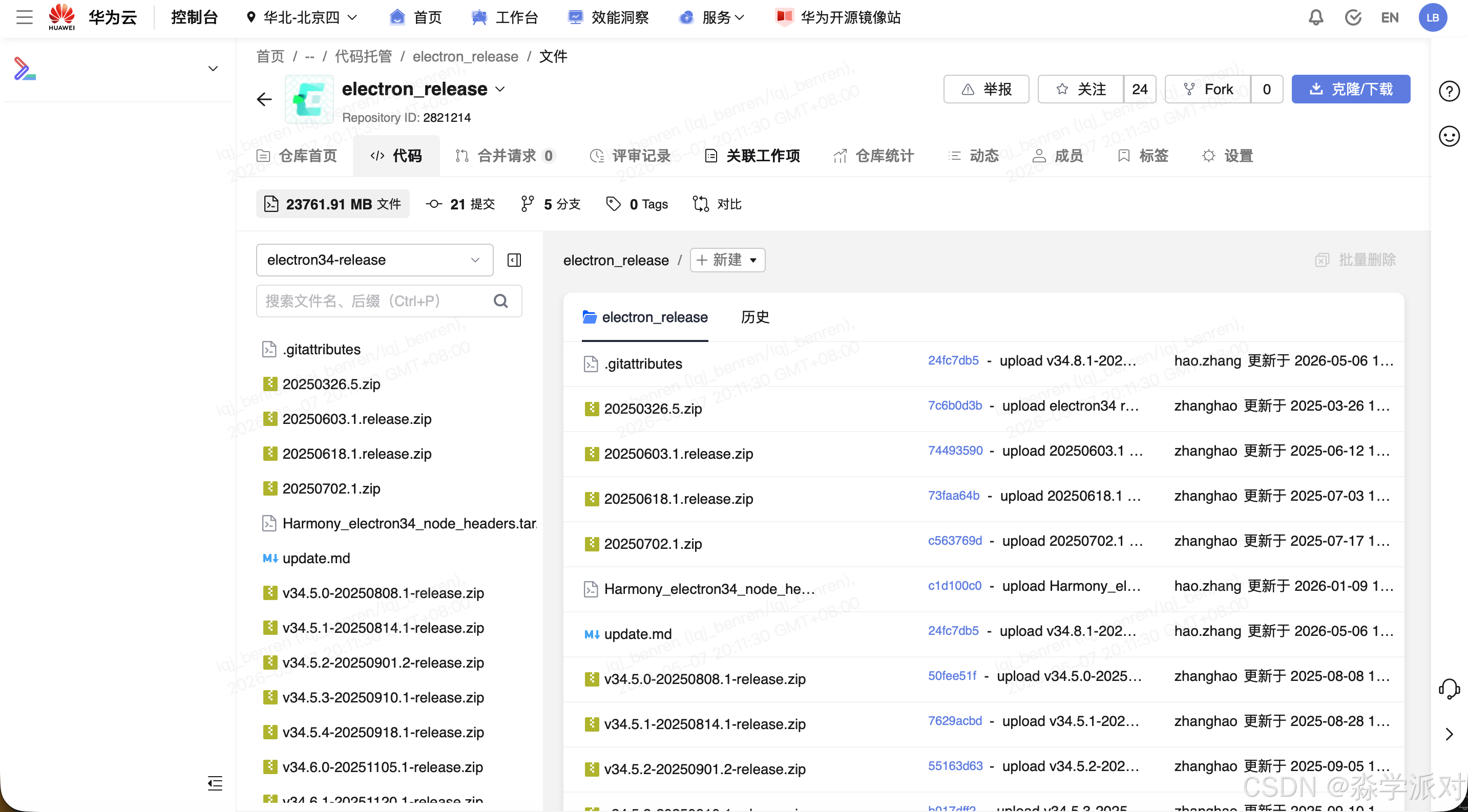Open 控制台 console link

[x=194, y=17]
